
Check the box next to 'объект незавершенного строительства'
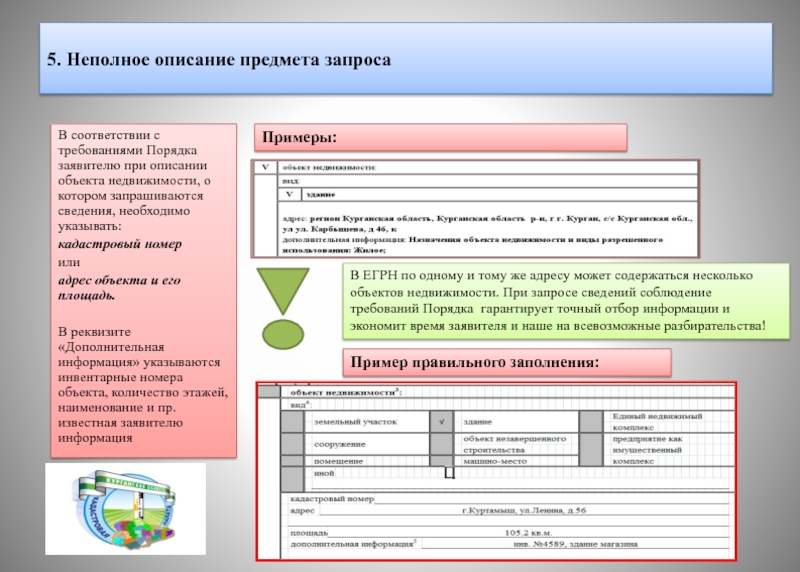pos(441,444)
